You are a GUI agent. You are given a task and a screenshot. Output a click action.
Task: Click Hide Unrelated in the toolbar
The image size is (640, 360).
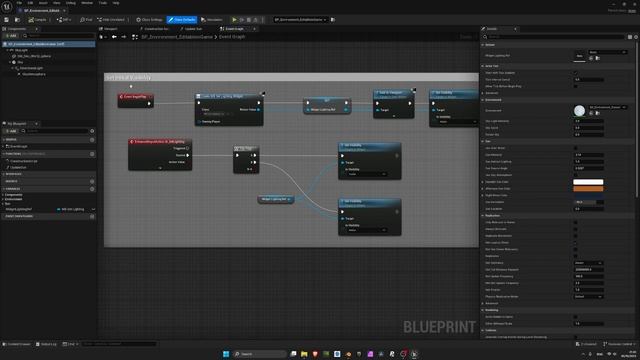111,20
